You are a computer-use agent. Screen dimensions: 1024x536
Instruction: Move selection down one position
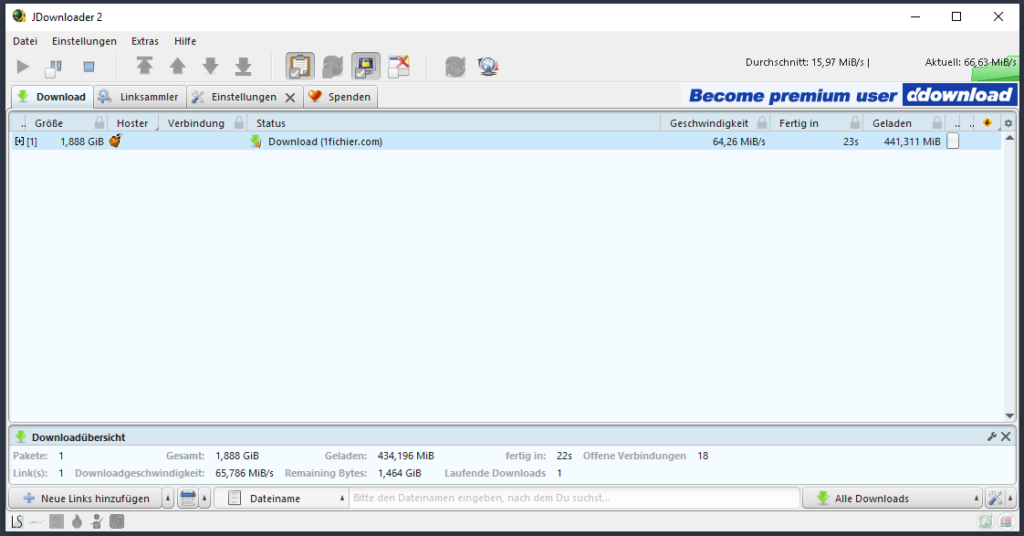[210, 65]
